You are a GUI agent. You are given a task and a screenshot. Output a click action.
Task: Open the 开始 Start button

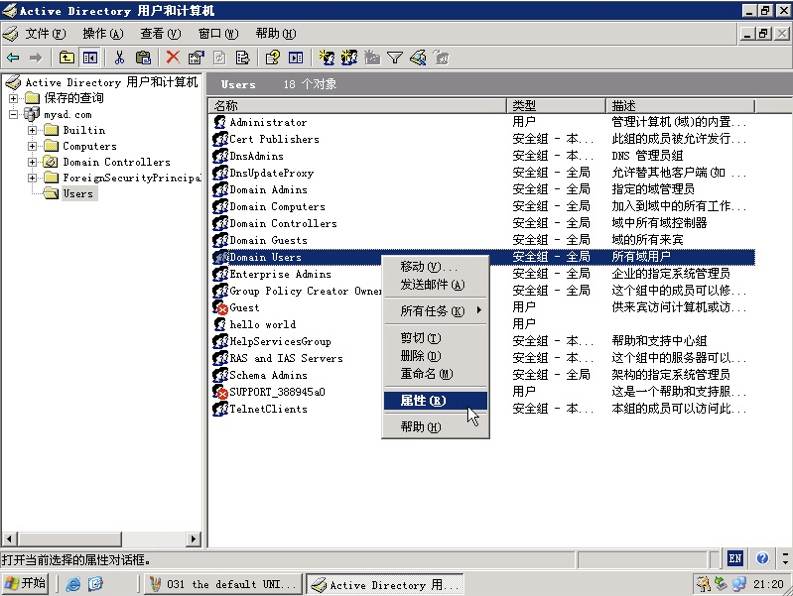click(25, 584)
